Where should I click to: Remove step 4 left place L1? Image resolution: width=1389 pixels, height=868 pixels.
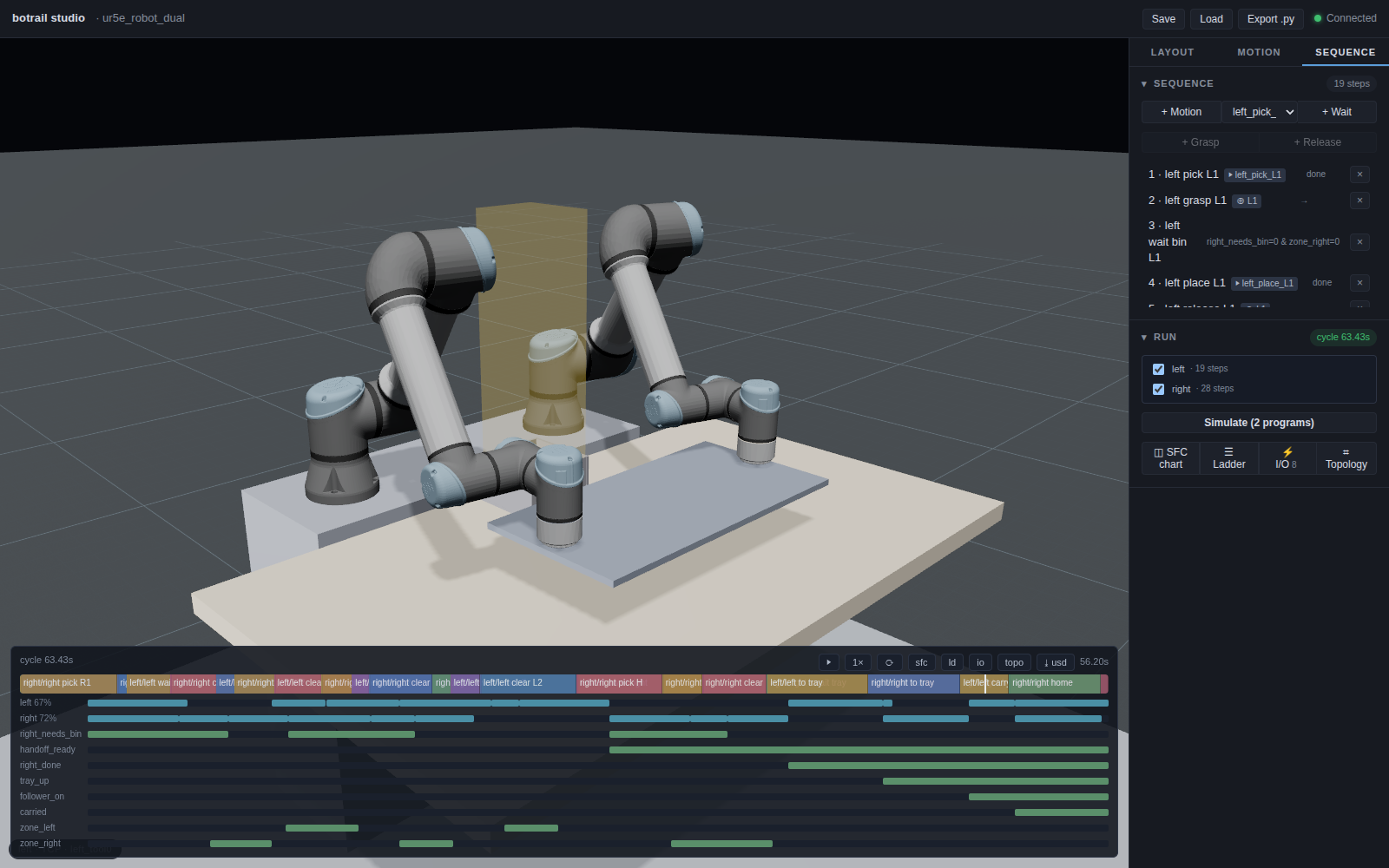(x=1359, y=283)
